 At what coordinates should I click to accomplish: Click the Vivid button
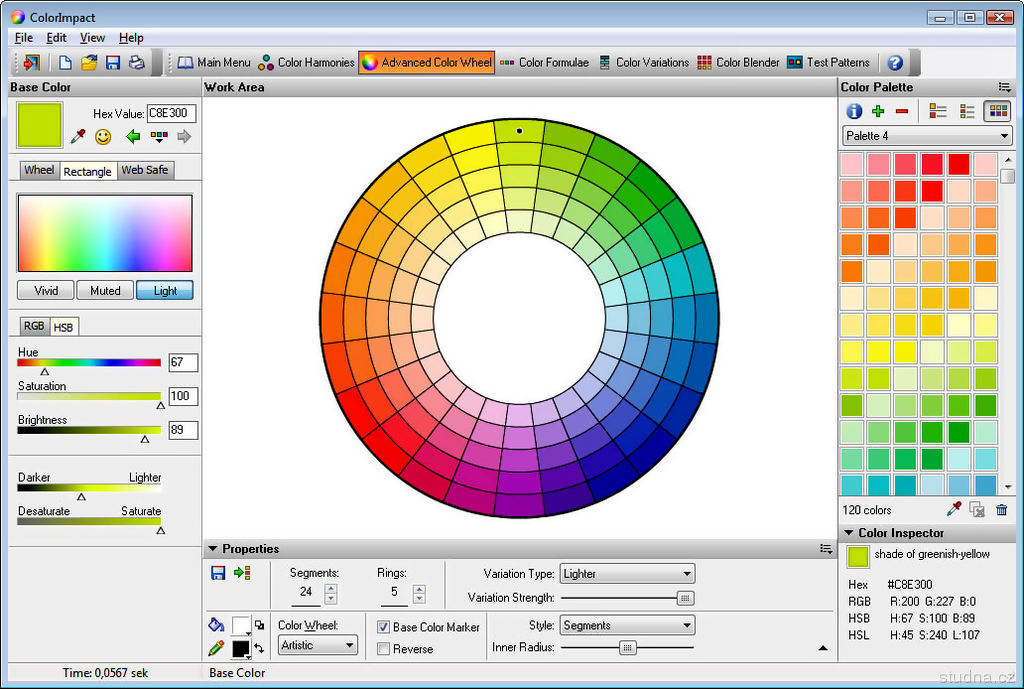click(46, 291)
